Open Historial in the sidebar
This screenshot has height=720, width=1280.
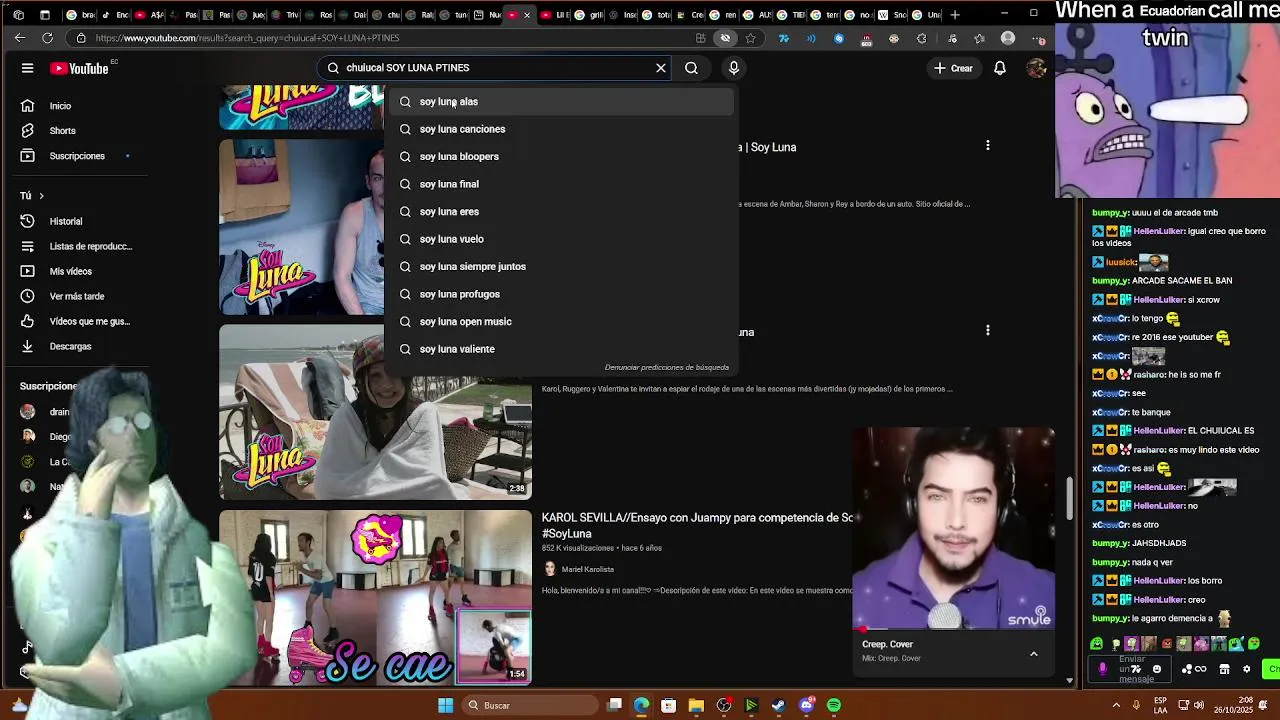click(x=80, y=221)
